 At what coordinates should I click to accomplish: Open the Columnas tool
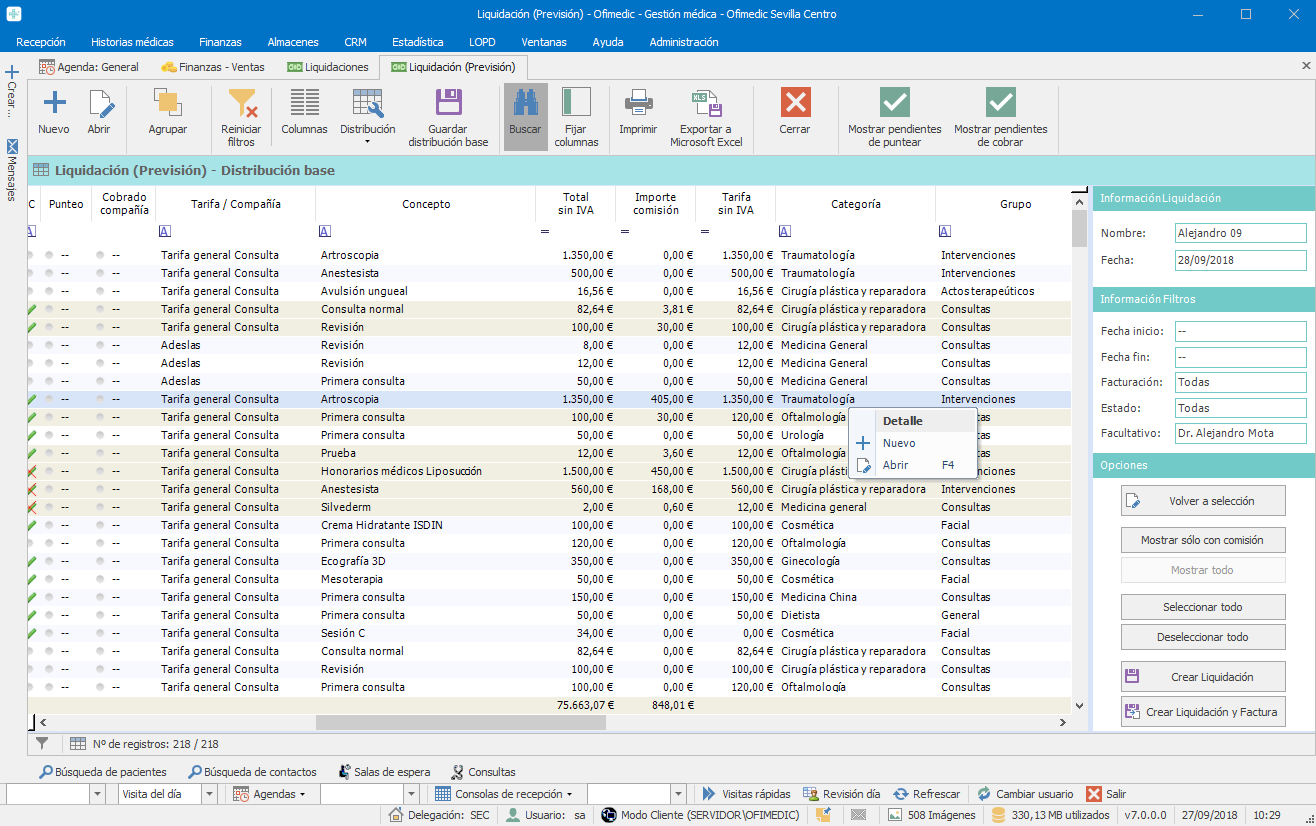pos(304,103)
